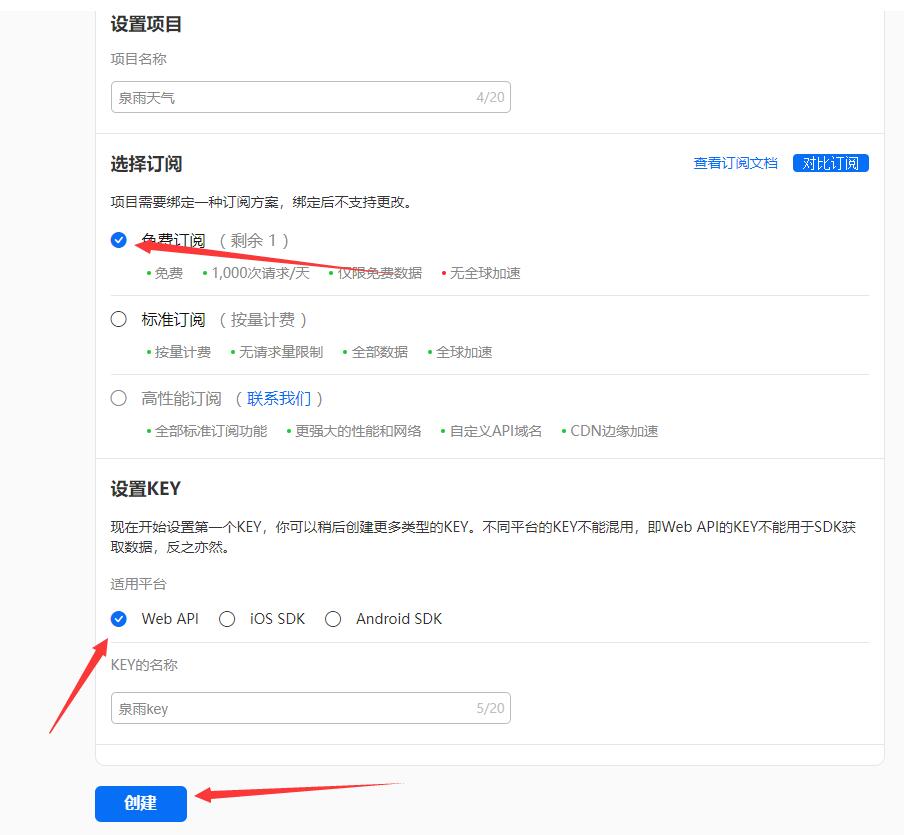Click the 联系我们 contact link

pyautogui.click(x=282, y=397)
